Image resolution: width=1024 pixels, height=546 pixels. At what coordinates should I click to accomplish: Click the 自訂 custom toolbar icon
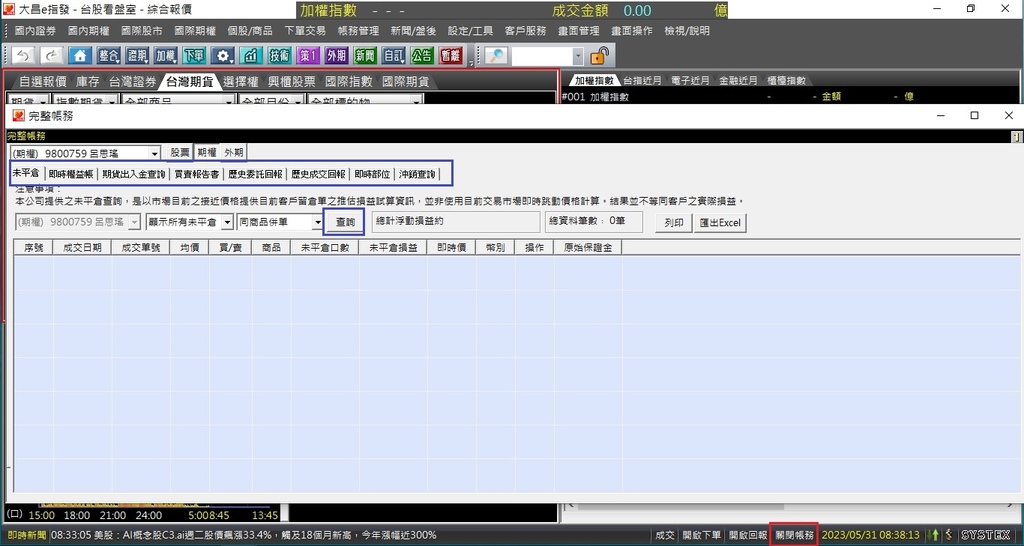point(393,56)
